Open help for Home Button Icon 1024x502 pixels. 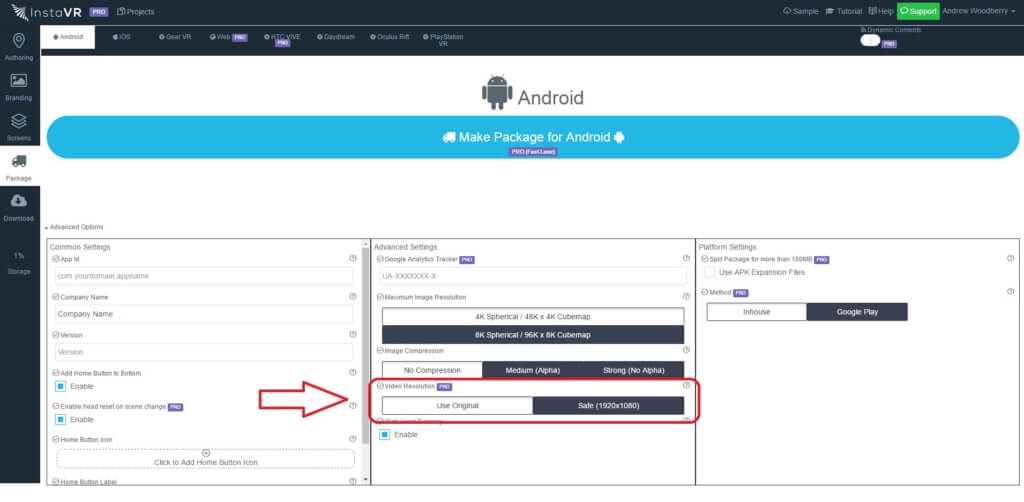click(x=353, y=439)
